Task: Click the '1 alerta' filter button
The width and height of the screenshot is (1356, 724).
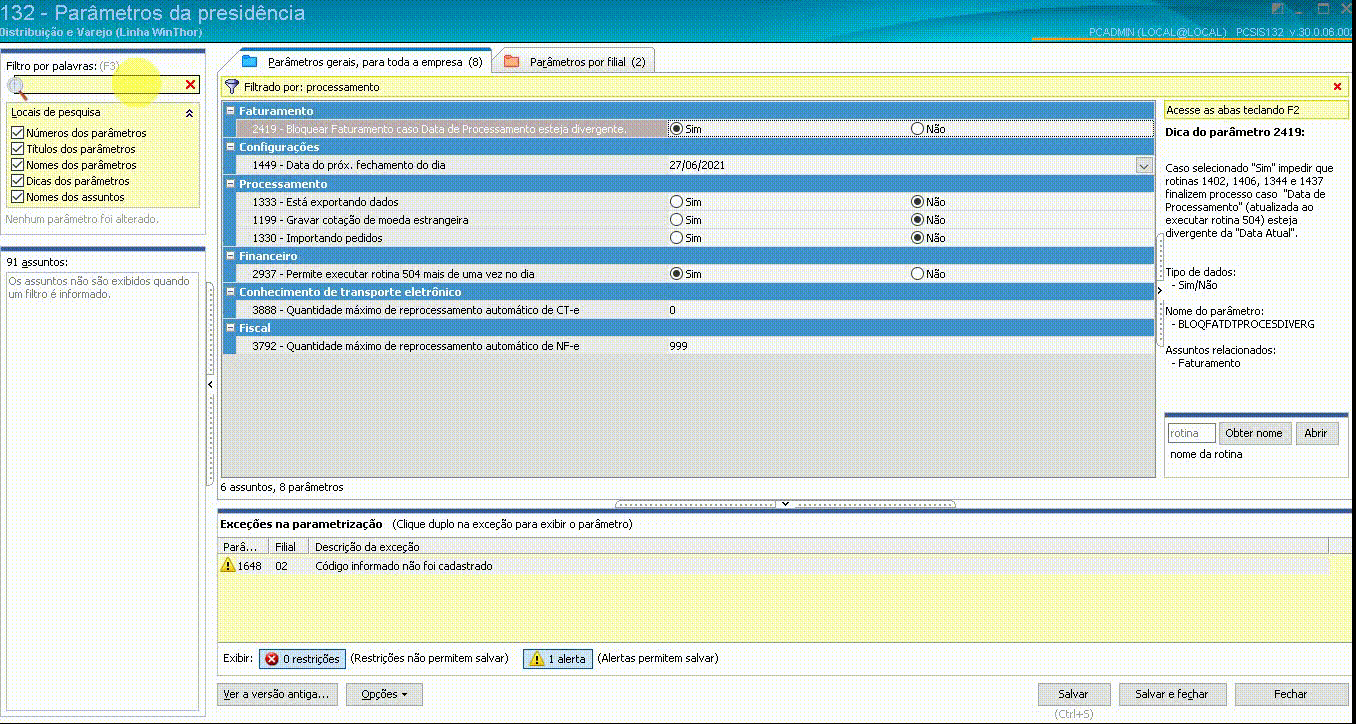Action: pos(557,659)
